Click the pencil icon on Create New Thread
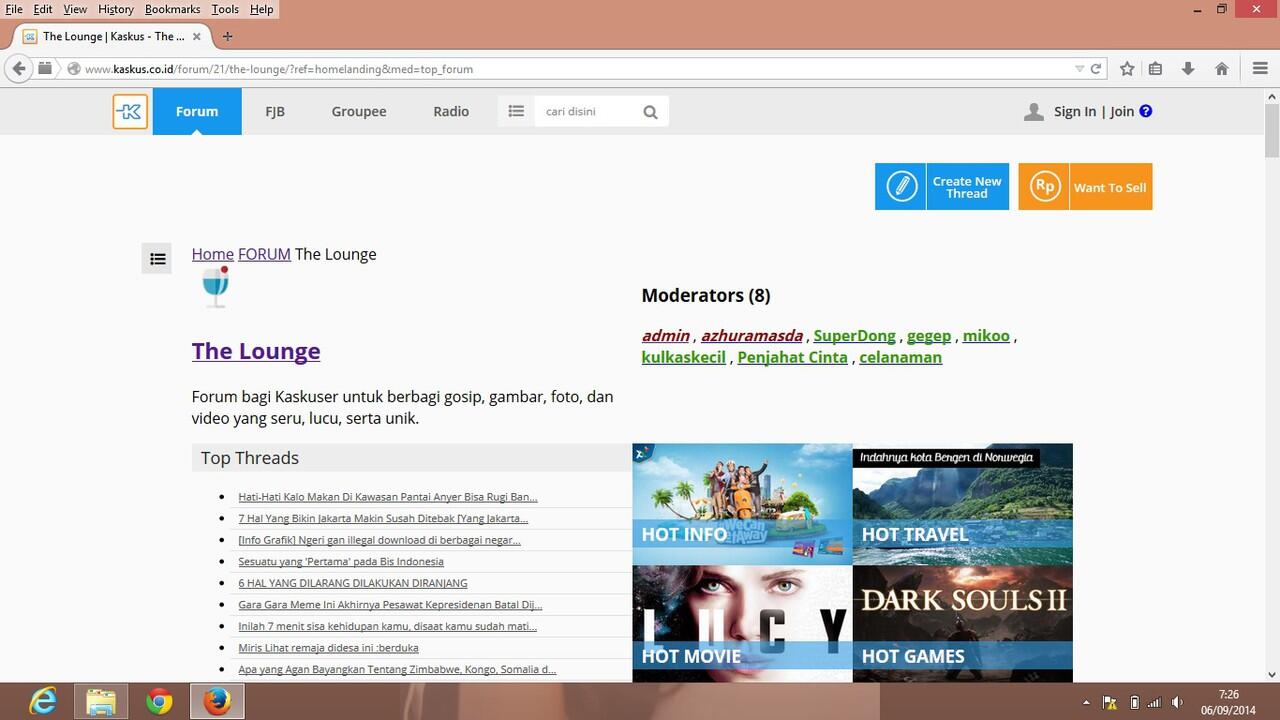 pyautogui.click(x=901, y=187)
